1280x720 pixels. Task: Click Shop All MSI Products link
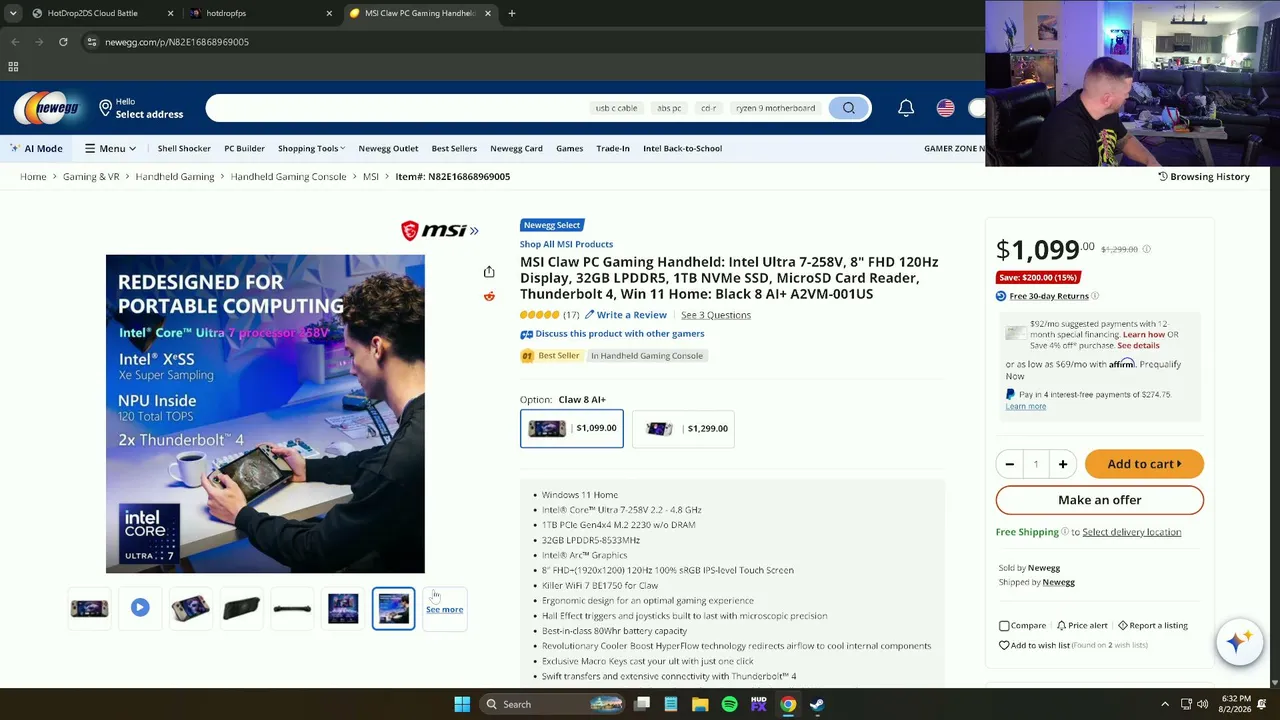[x=566, y=244]
